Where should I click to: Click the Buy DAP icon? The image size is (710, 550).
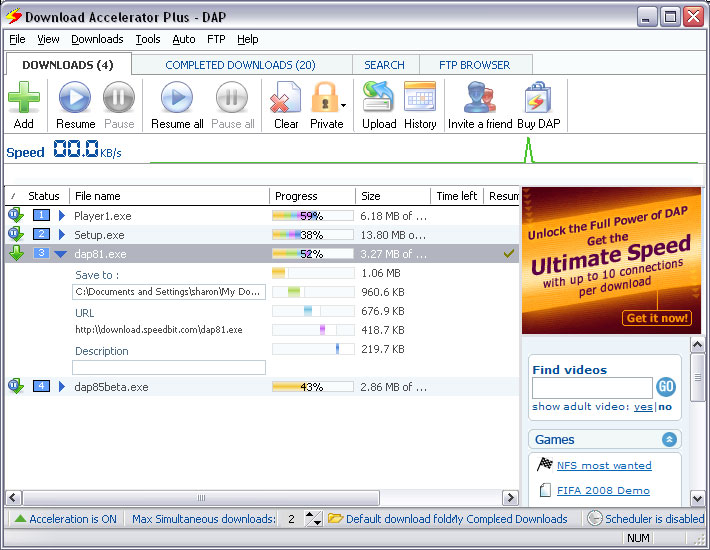(538, 99)
